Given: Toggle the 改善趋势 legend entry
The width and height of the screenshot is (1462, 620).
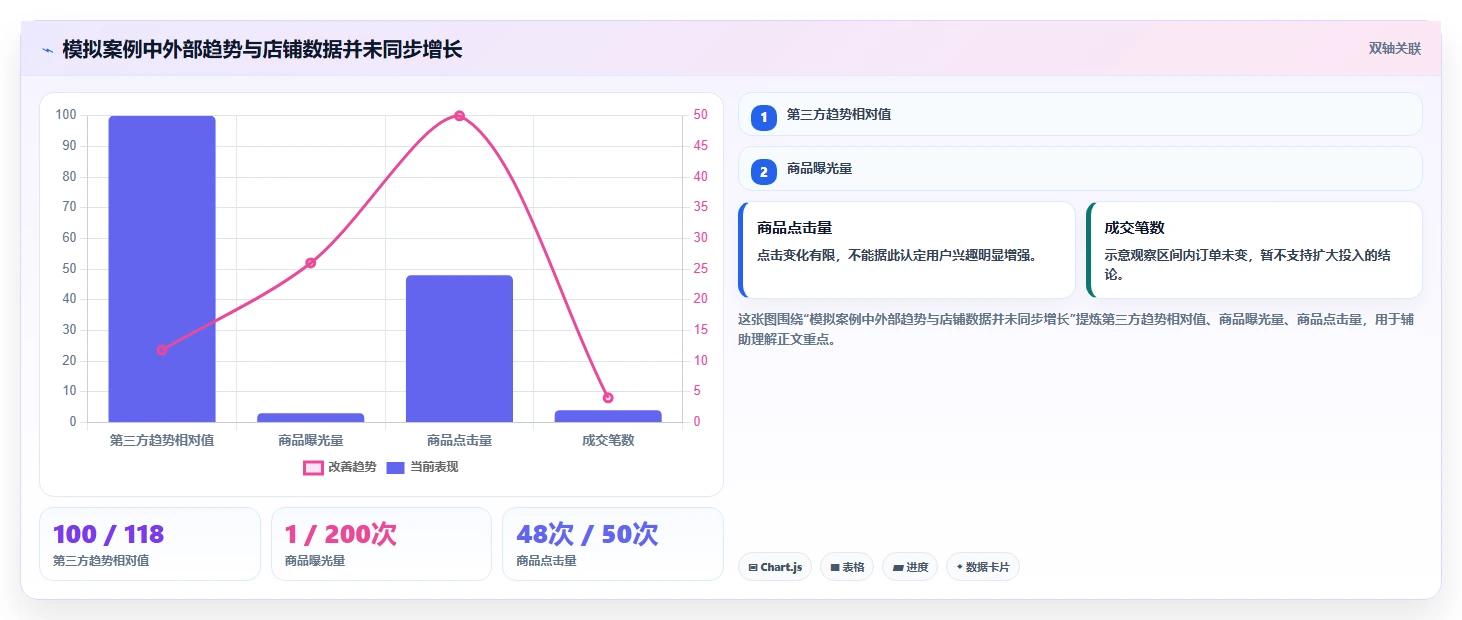Looking at the screenshot, I should click(340, 467).
